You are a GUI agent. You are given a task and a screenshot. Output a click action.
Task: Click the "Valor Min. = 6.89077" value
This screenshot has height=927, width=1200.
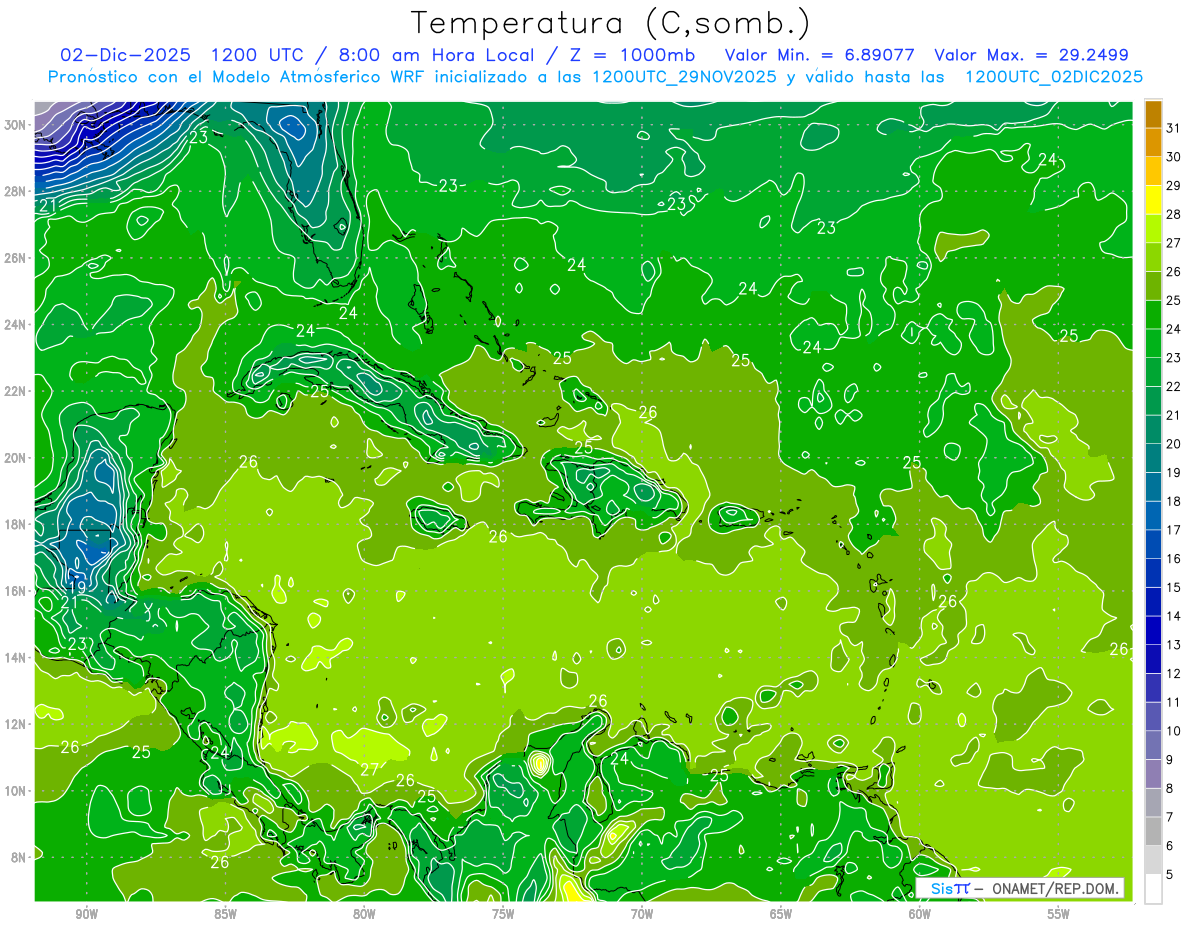tap(822, 55)
